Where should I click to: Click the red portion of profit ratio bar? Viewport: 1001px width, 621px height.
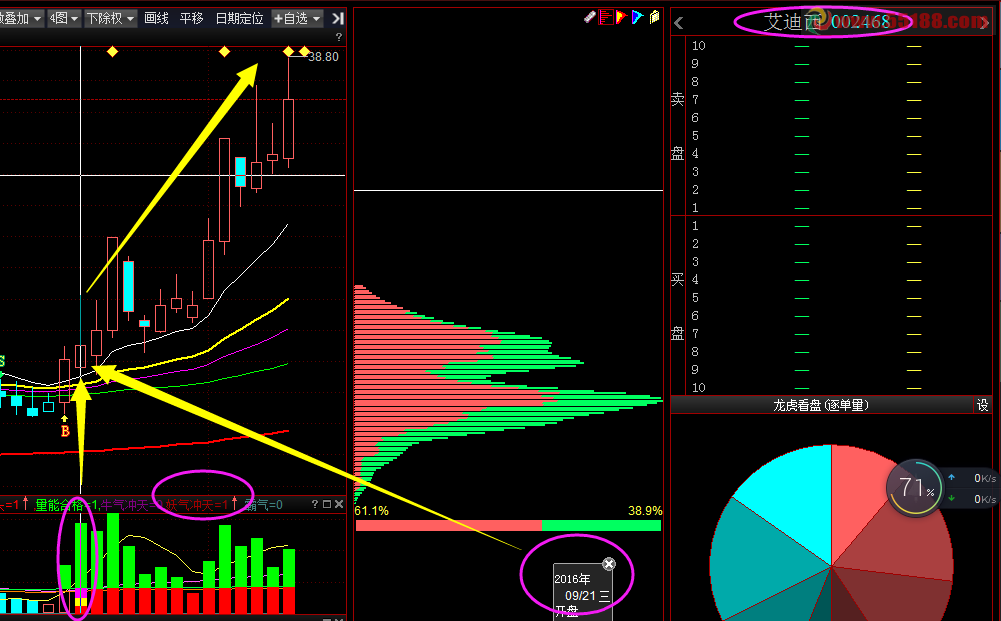coord(449,525)
